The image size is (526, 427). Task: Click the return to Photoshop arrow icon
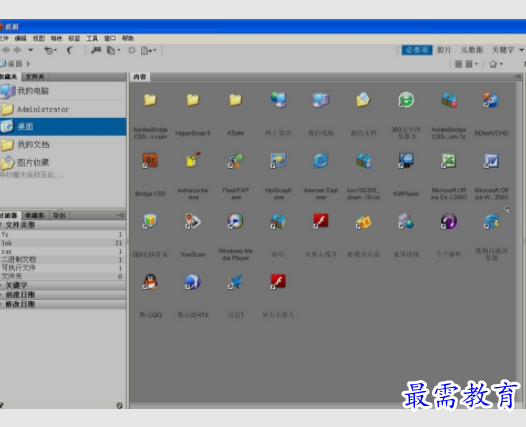coord(70,50)
